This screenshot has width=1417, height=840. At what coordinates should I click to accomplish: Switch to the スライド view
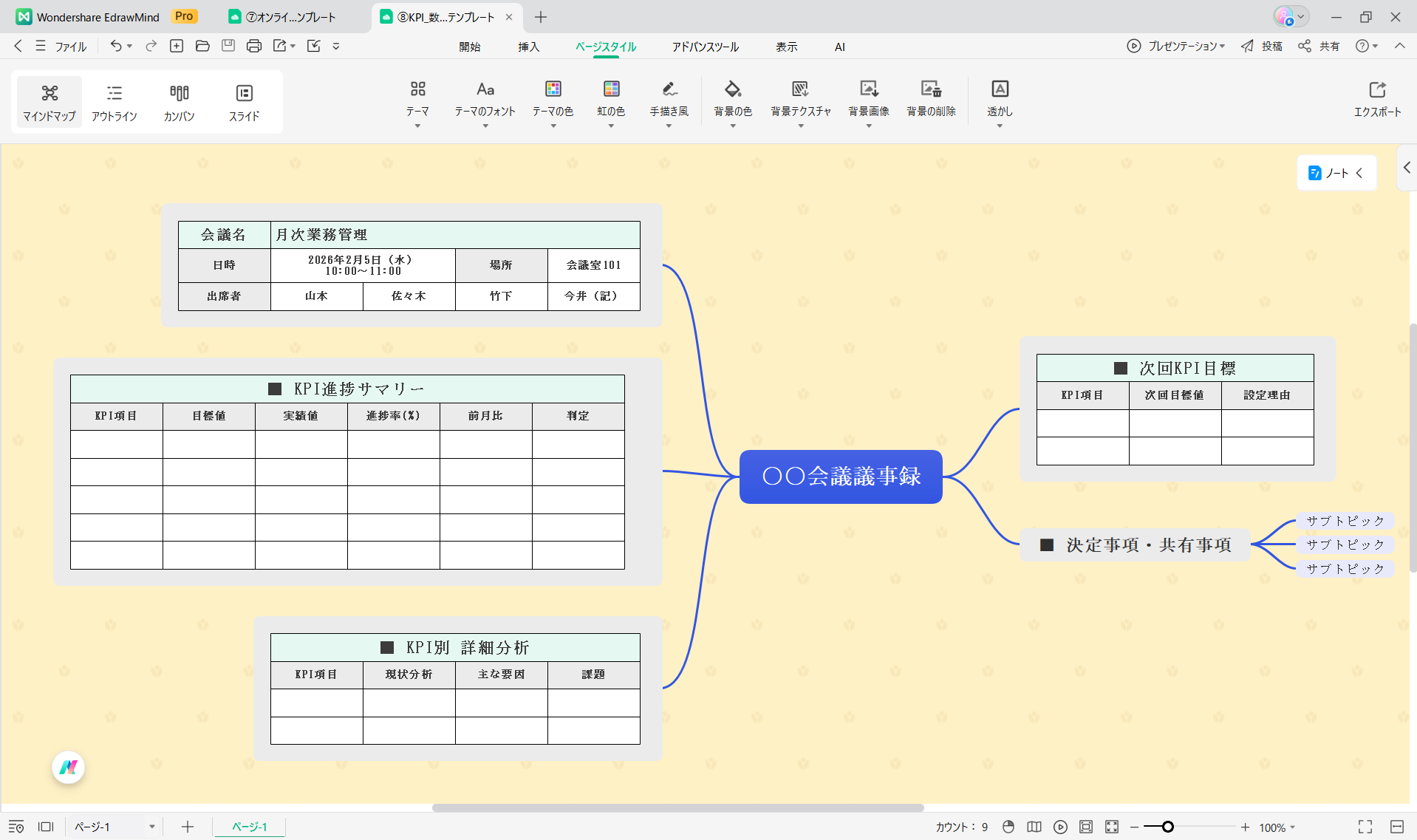point(244,102)
